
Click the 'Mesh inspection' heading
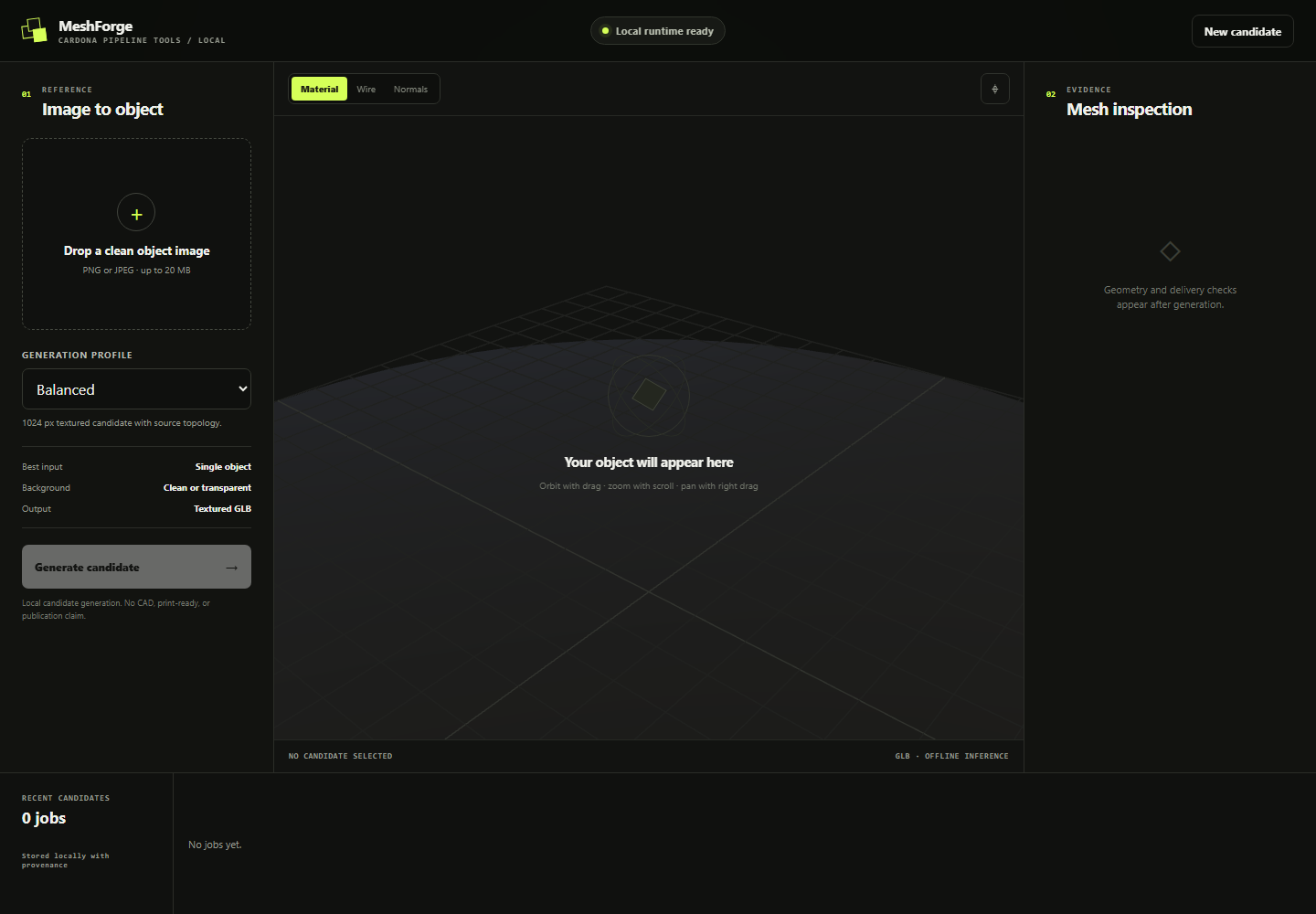click(1130, 110)
